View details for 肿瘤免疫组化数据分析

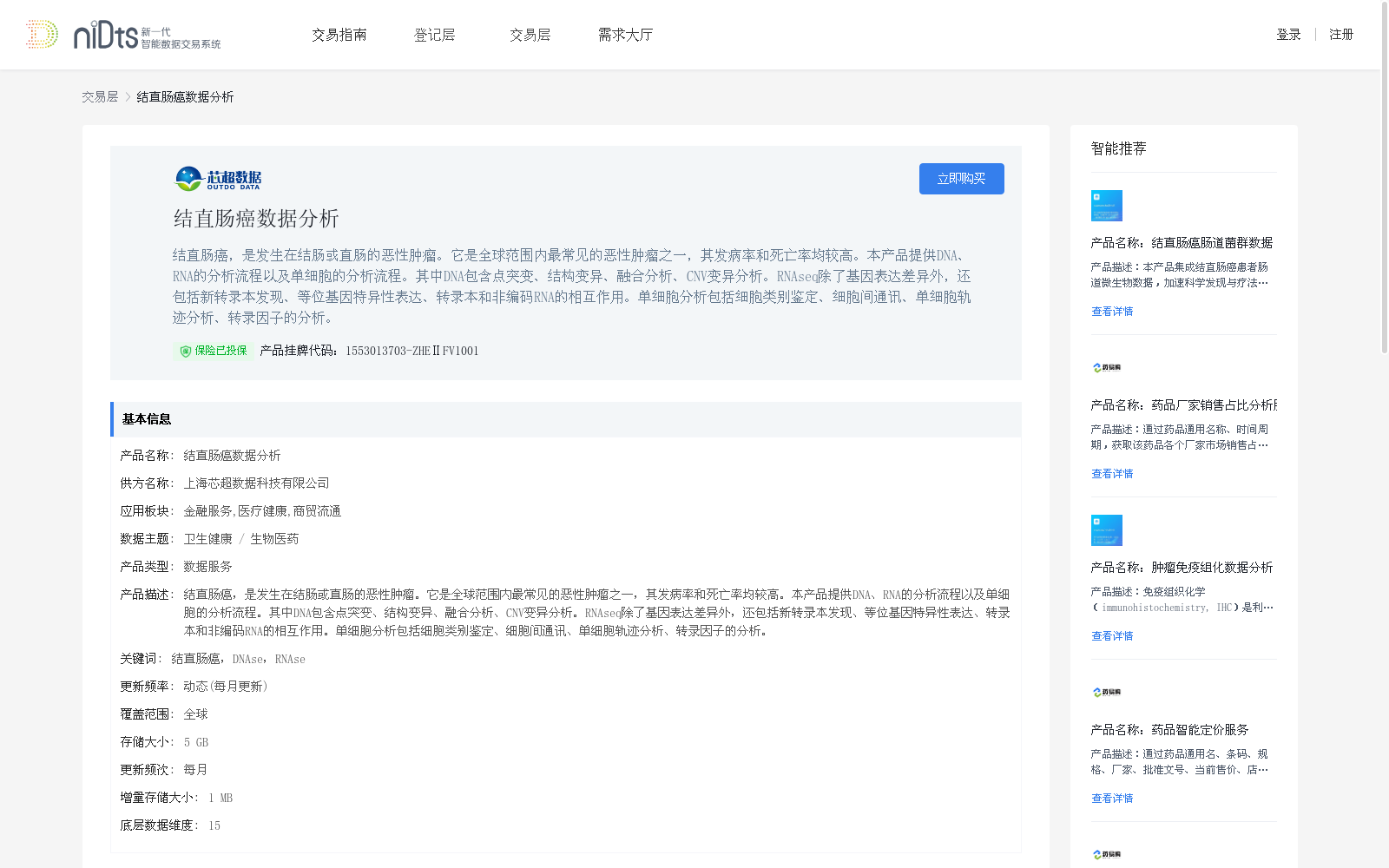(x=1112, y=636)
